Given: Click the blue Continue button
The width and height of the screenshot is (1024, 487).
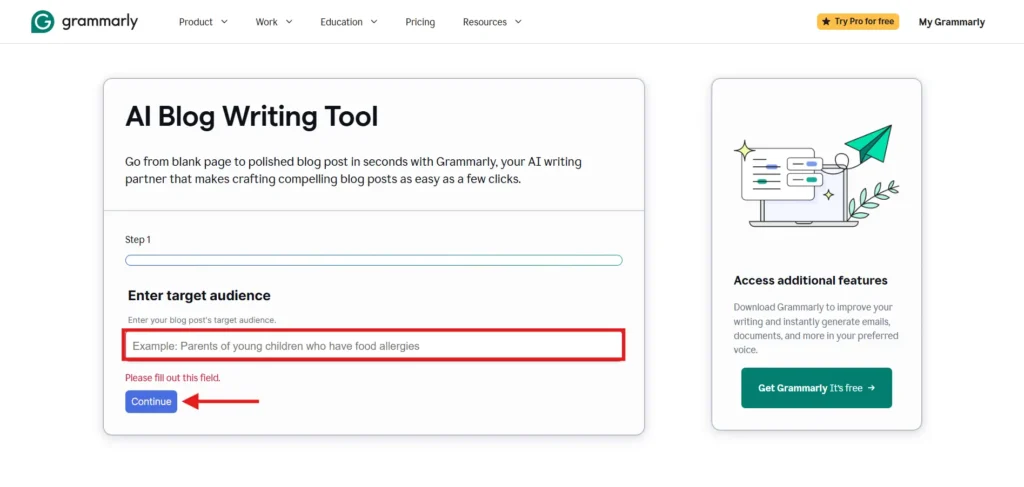Looking at the screenshot, I should point(151,401).
